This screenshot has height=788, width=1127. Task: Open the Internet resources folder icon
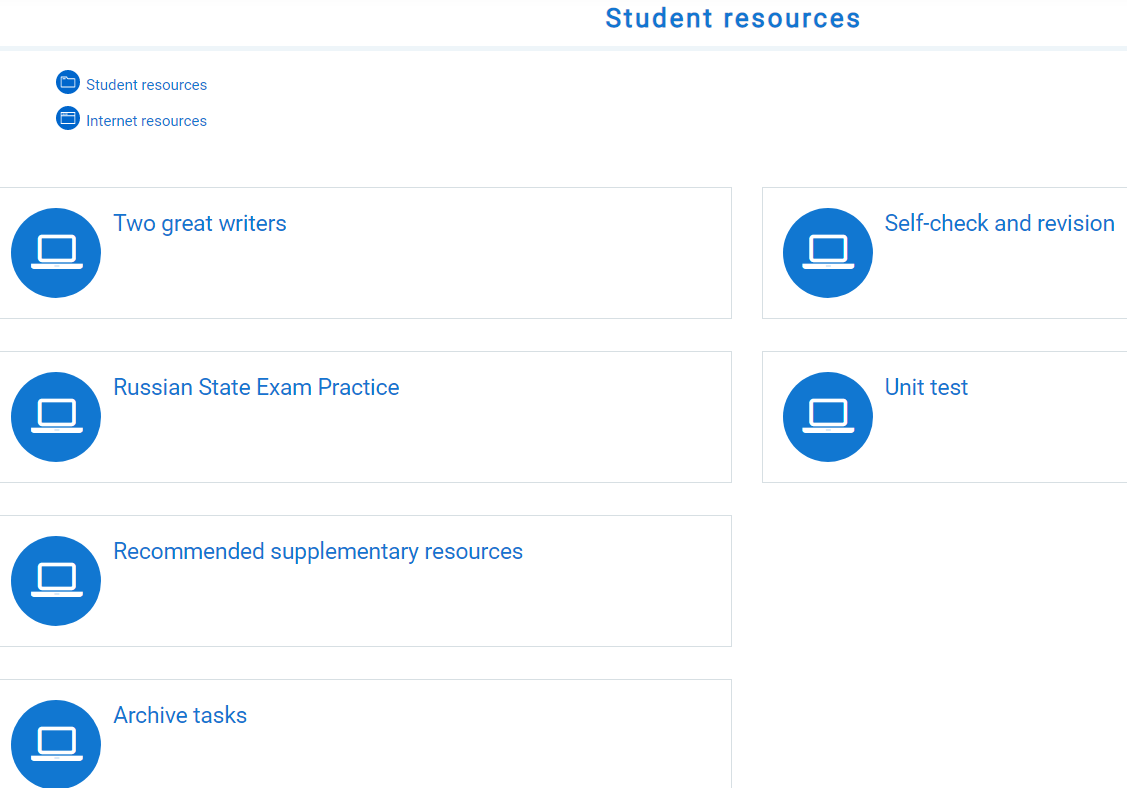(x=67, y=118)
